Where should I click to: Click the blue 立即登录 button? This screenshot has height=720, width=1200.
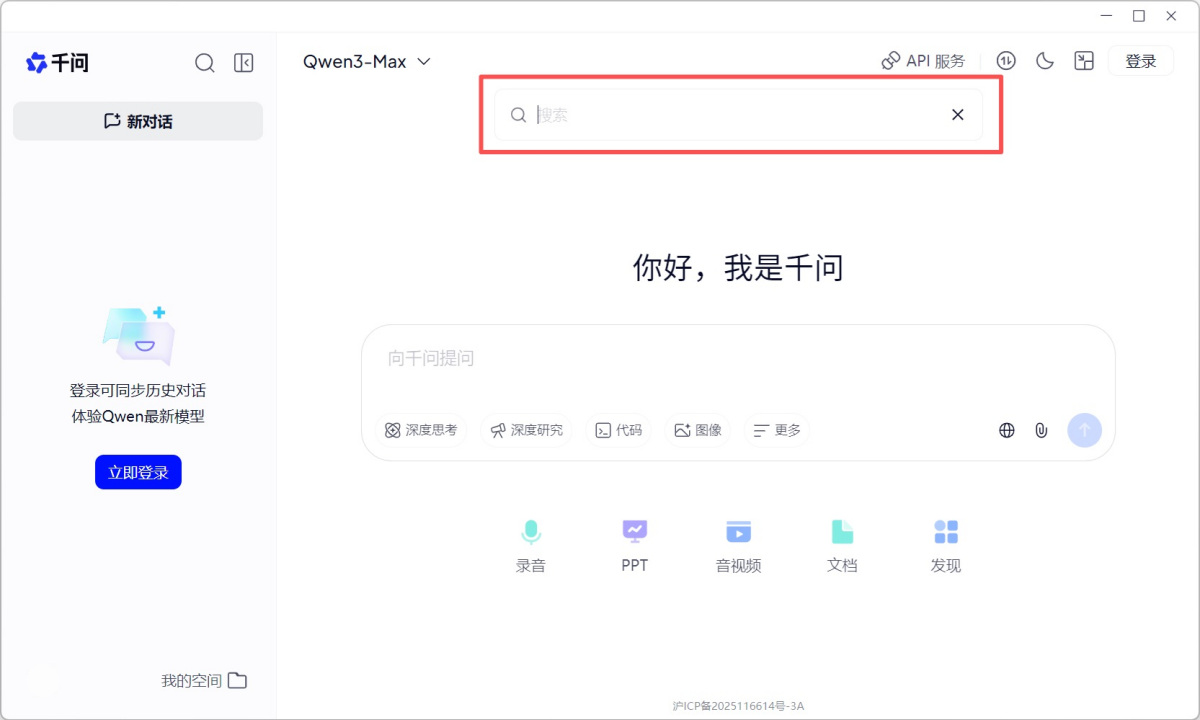click(x=138, y=473)
